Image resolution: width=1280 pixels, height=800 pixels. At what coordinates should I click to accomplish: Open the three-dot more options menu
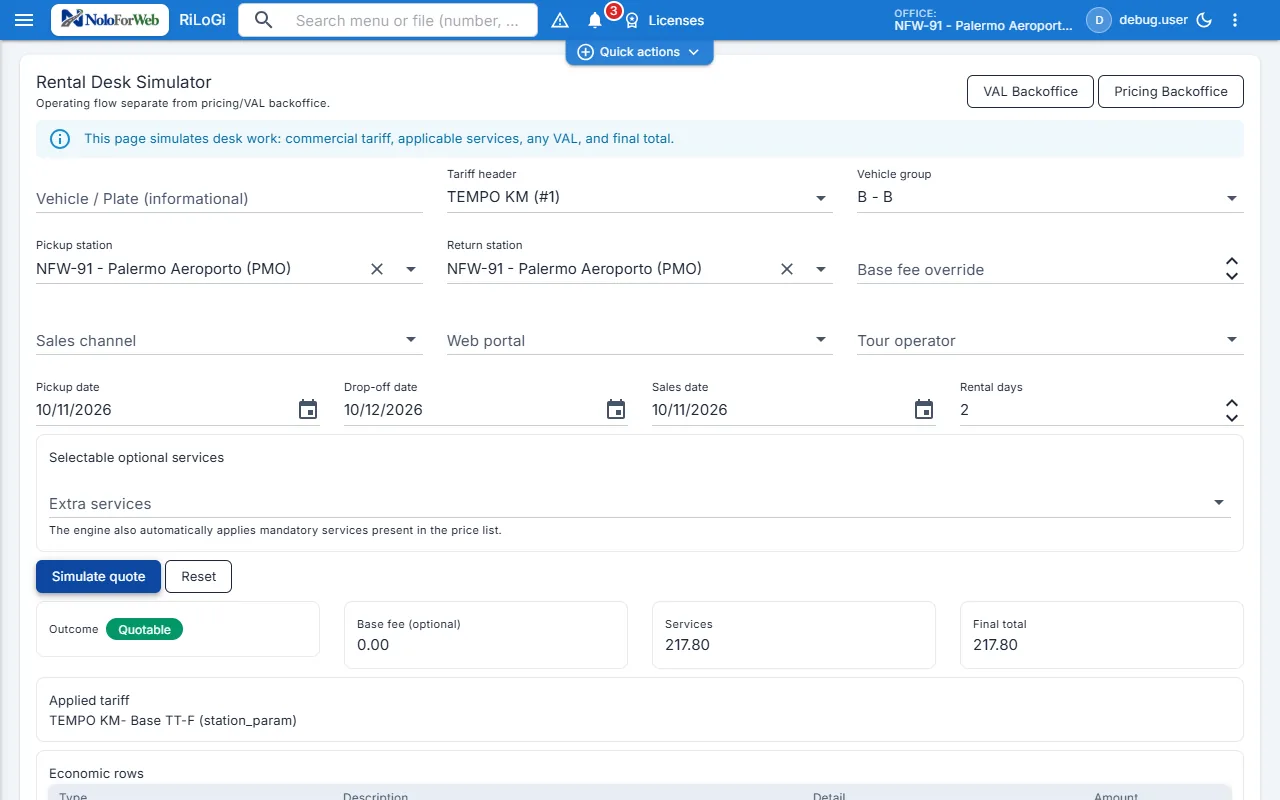click(x=1235, y=20)
